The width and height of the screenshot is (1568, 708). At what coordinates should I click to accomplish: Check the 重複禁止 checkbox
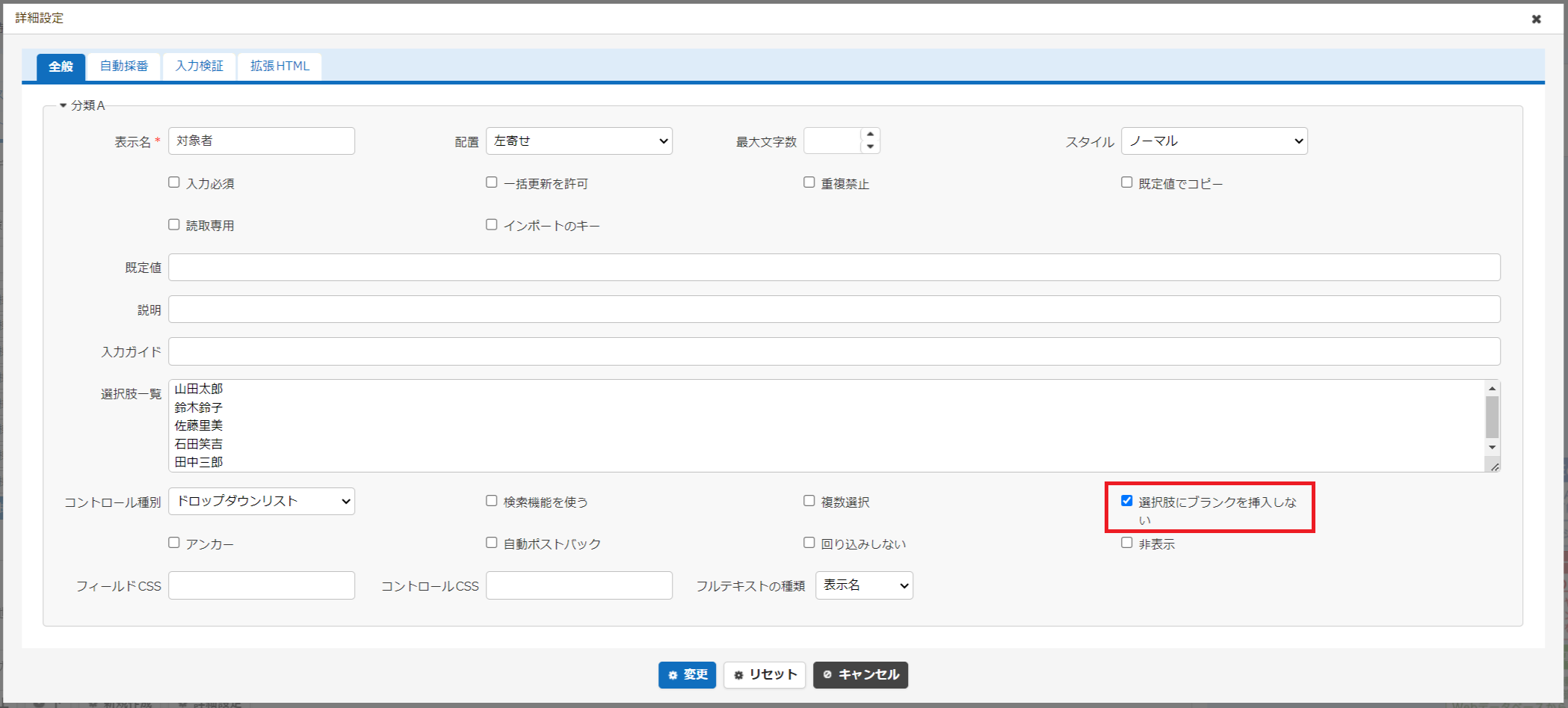coord(809,182)
